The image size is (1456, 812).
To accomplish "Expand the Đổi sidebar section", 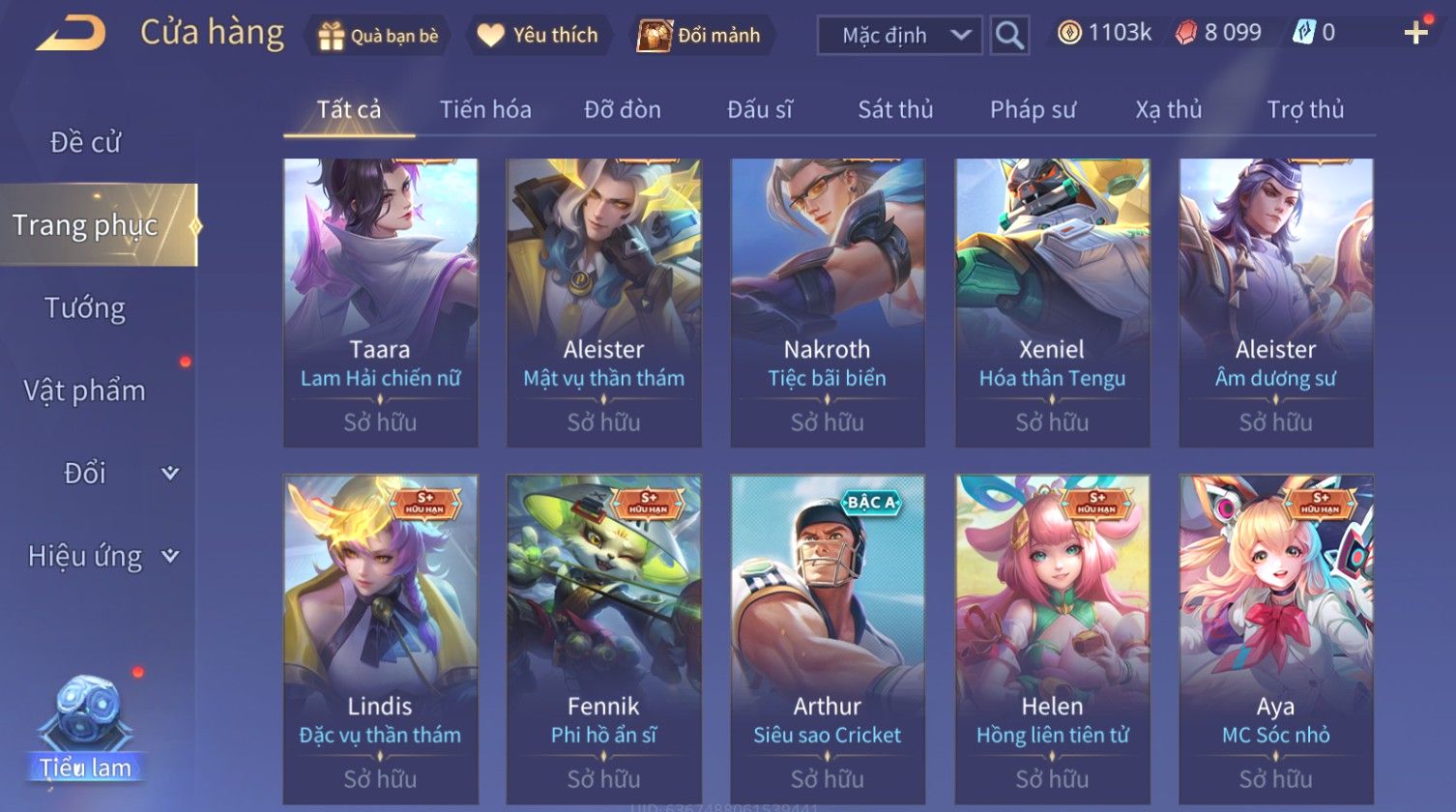I will point(170,473).
